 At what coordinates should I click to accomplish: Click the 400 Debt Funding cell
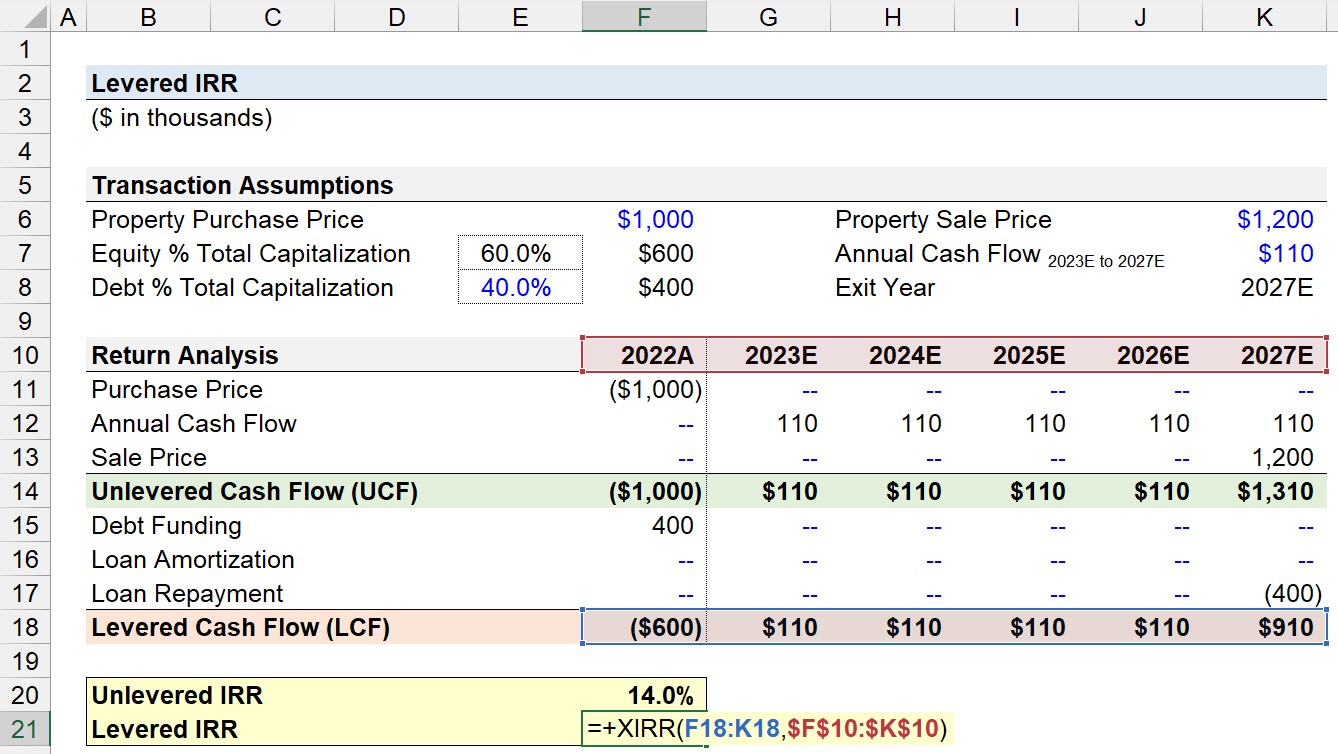[x=671, y=526]
